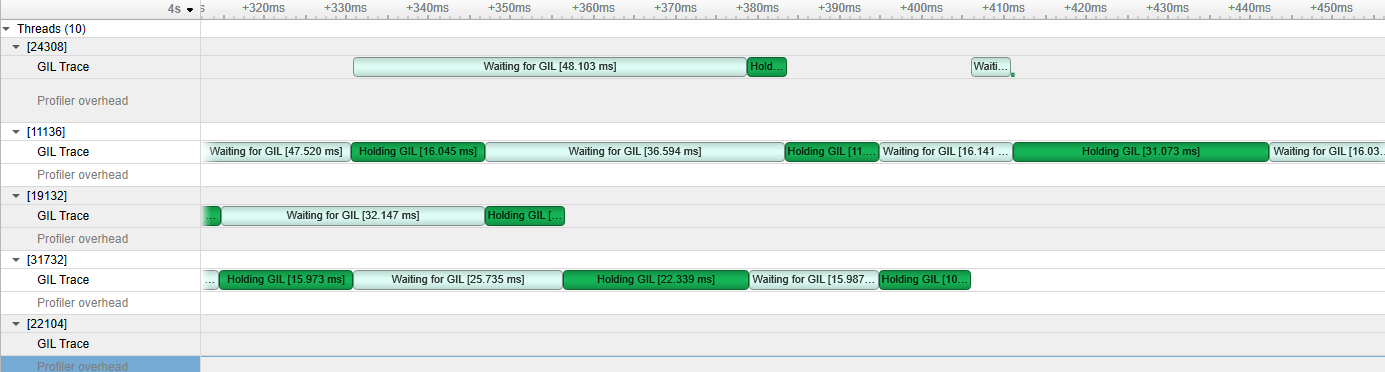Click thread label [24308]
The width and height of the screenshot is (1385, 372).
47,47
